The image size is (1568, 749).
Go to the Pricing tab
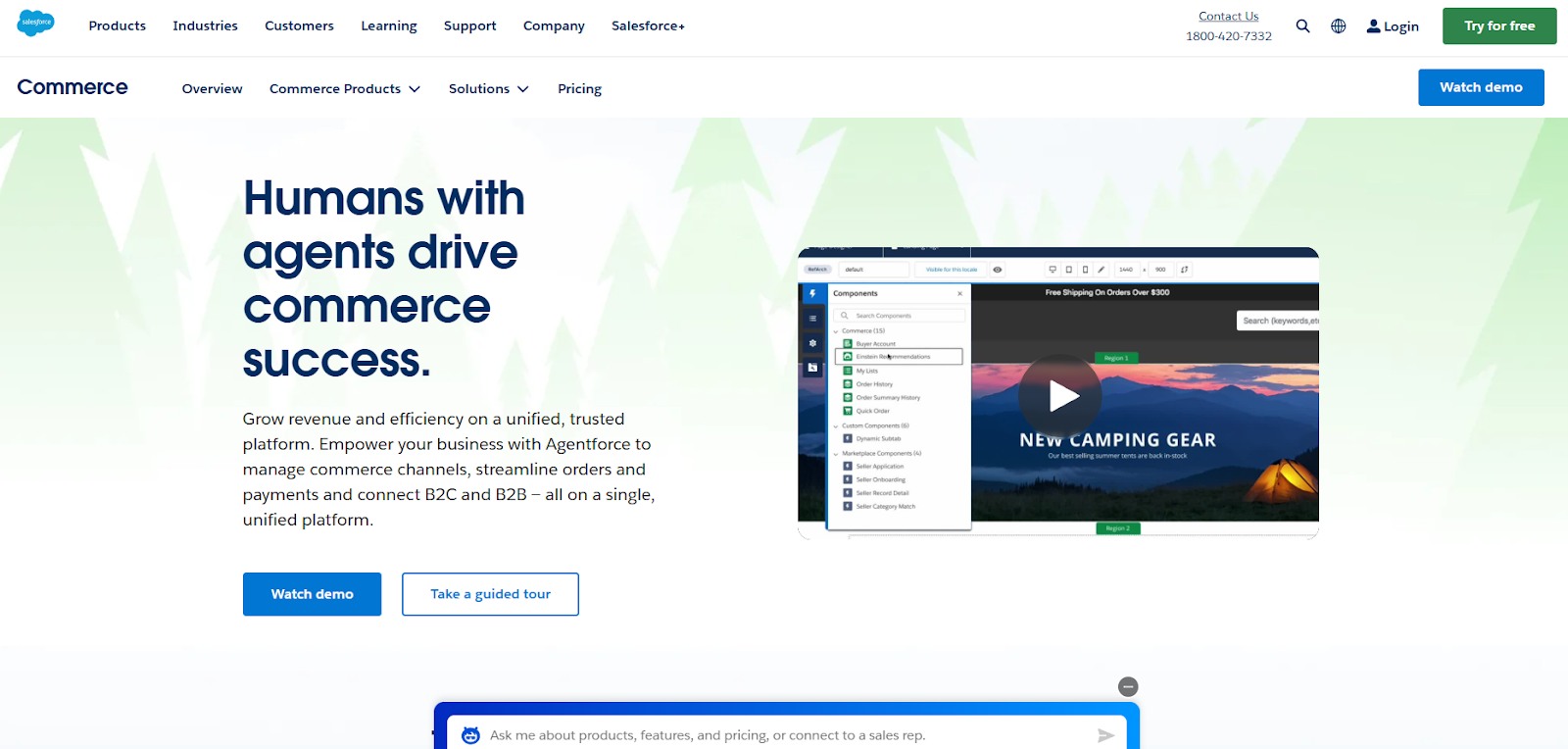pos(580,89)
